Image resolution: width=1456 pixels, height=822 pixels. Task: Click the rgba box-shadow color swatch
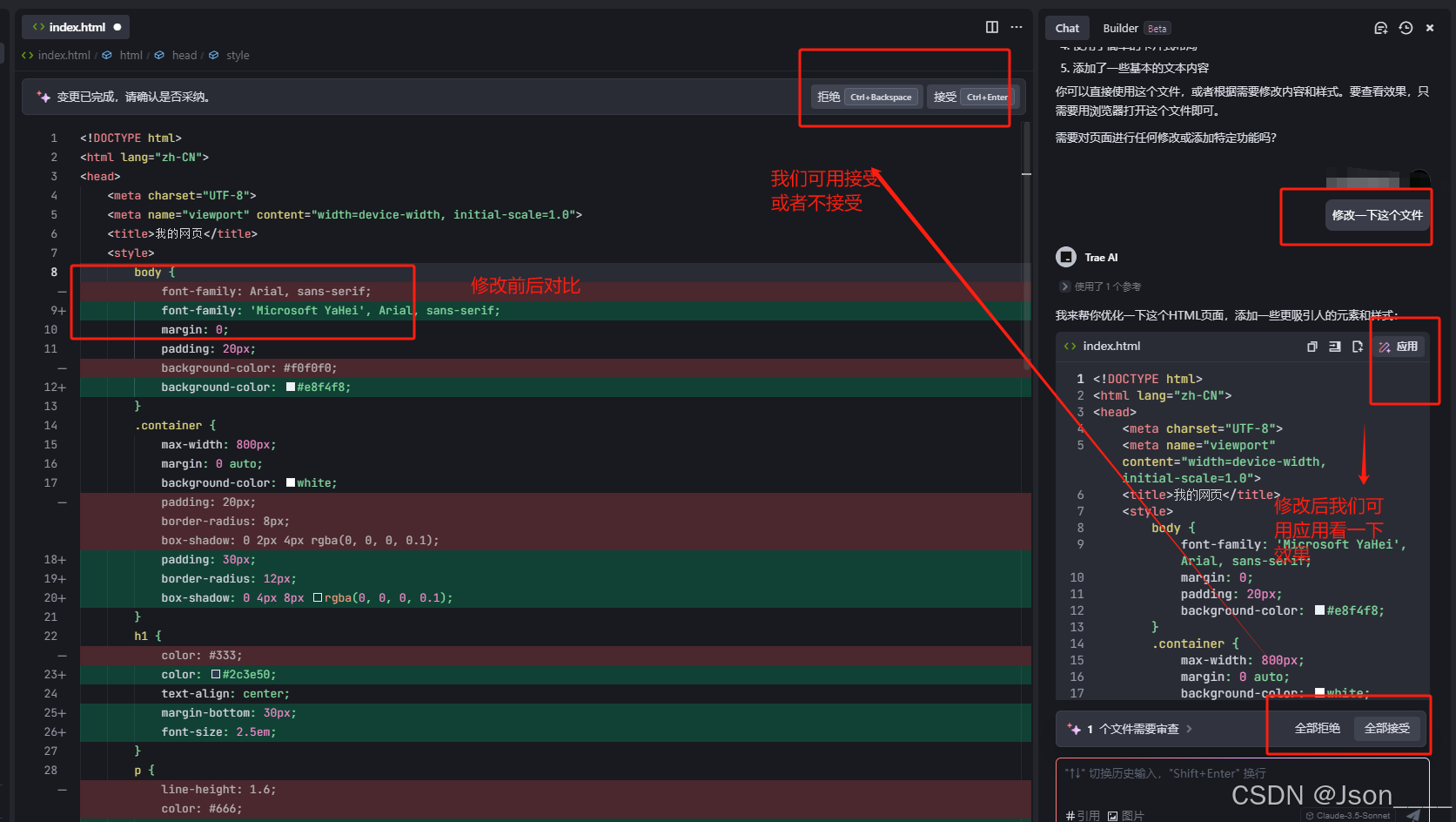(318, 597)
